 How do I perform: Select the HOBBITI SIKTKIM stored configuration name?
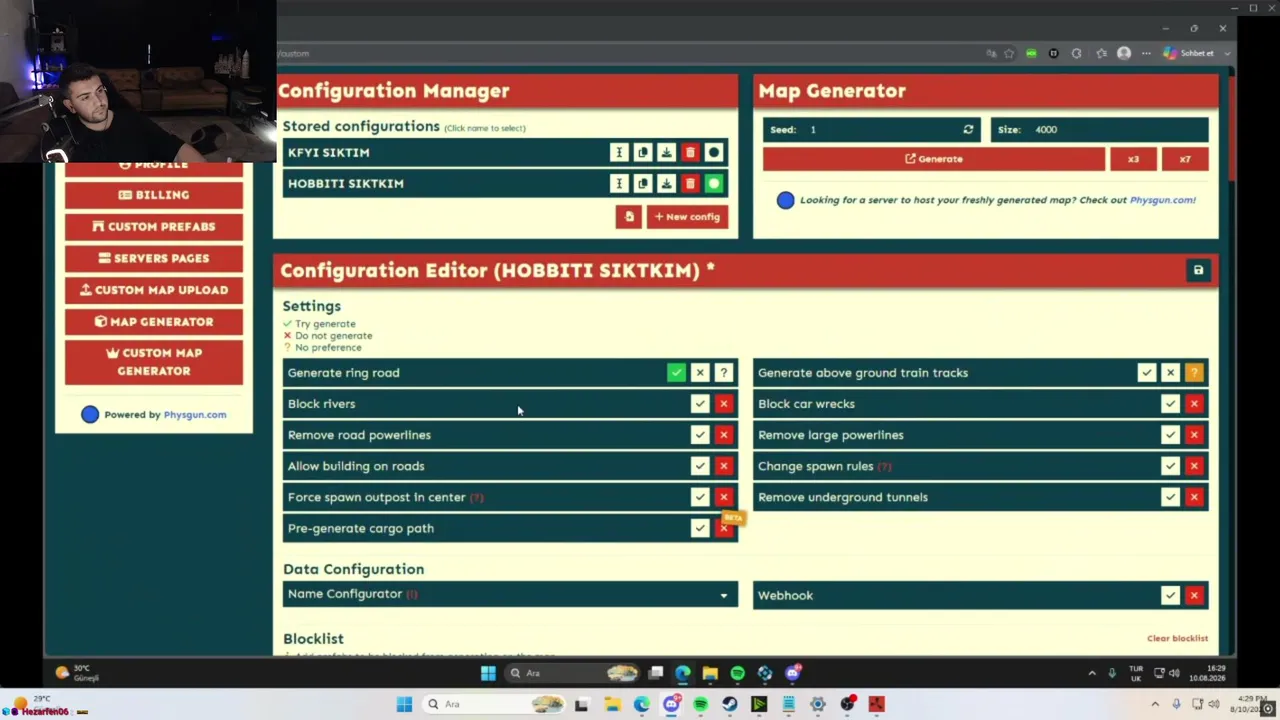pyautogui.click(x=346, y=184)
